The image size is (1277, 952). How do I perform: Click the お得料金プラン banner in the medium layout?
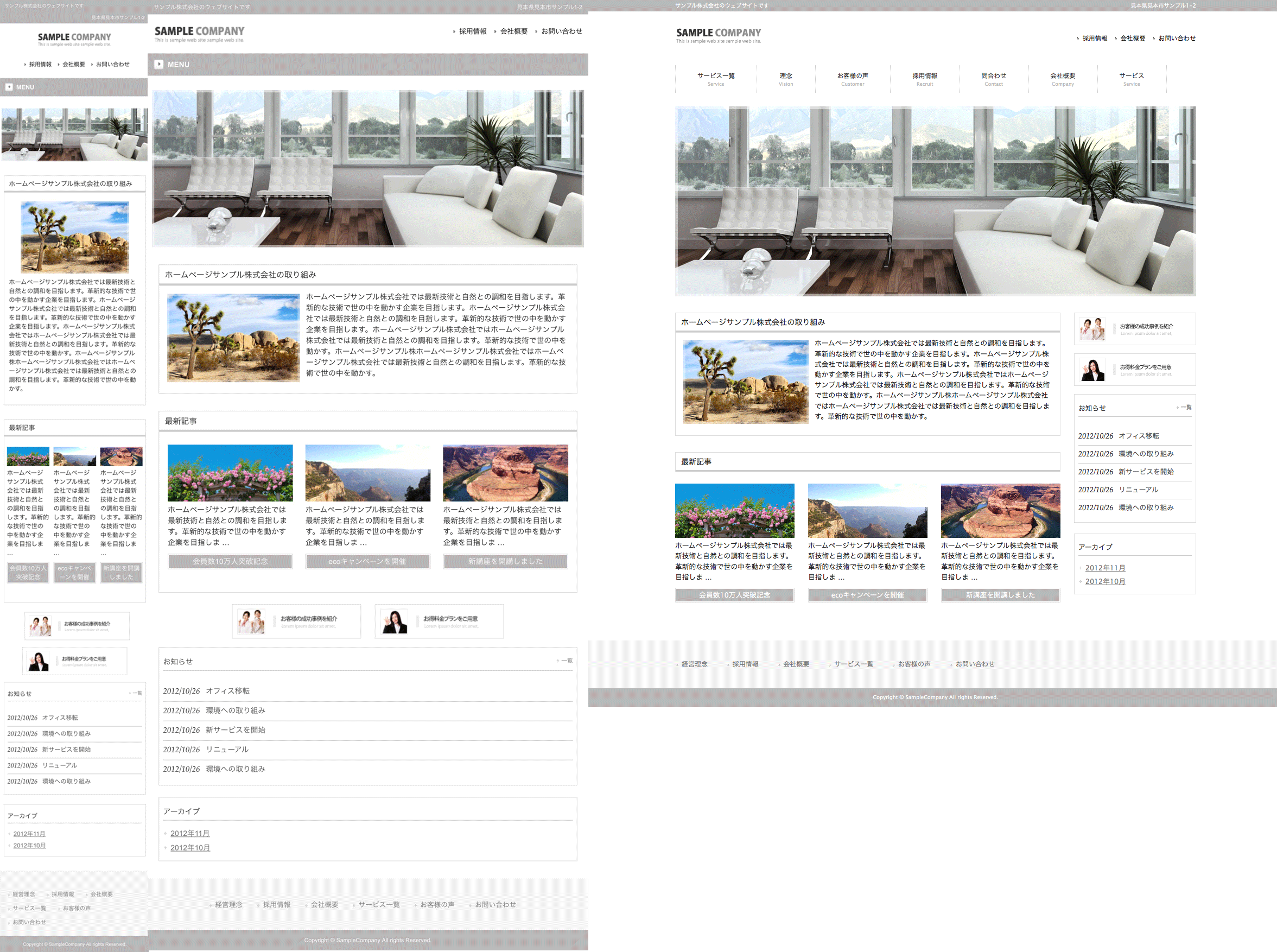click(x=439, y=621)
